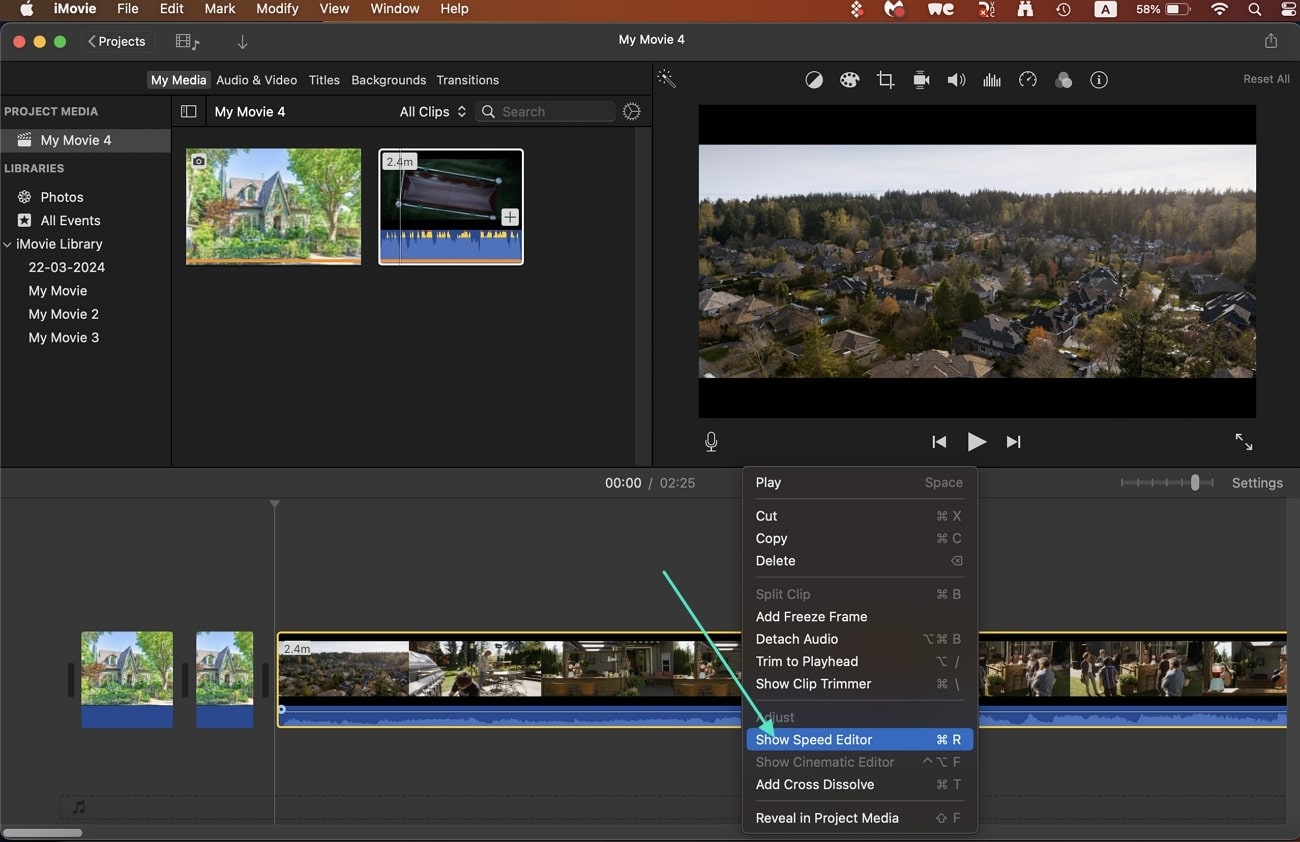Choose Copy in the context menu
Viewport: 1300px width, 842px height.
[x=860, y=539]
